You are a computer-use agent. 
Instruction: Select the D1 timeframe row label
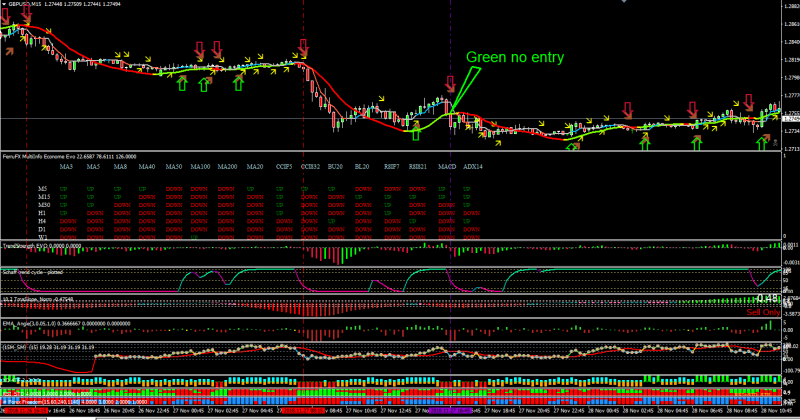tap(42, 229)
